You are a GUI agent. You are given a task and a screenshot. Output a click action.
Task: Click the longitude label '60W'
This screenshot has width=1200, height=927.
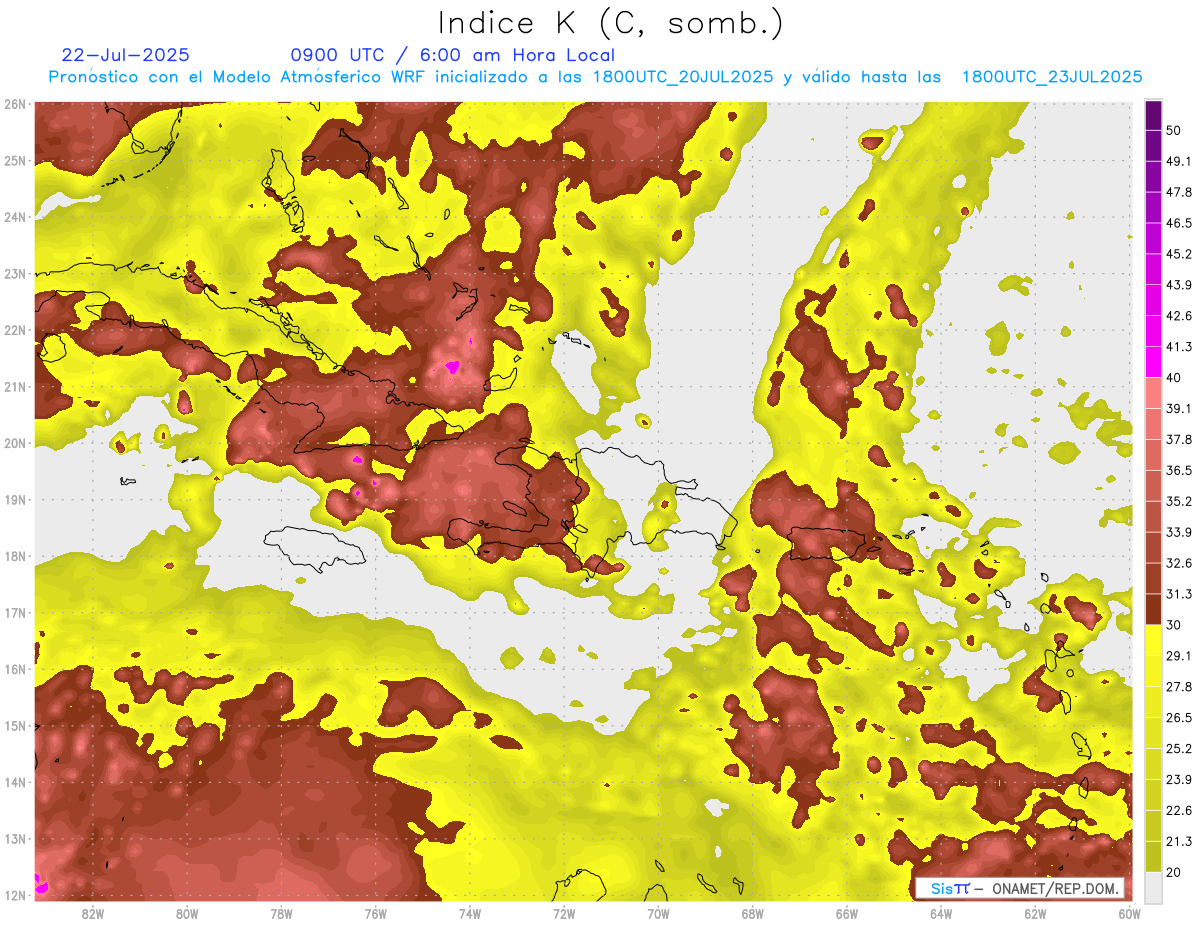1130,913
